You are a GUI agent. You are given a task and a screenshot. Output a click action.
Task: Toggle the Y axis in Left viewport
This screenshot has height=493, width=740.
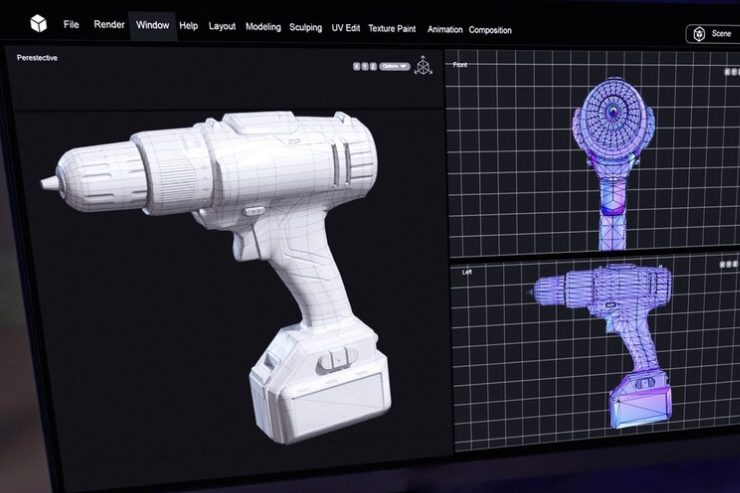pos(729,265)
